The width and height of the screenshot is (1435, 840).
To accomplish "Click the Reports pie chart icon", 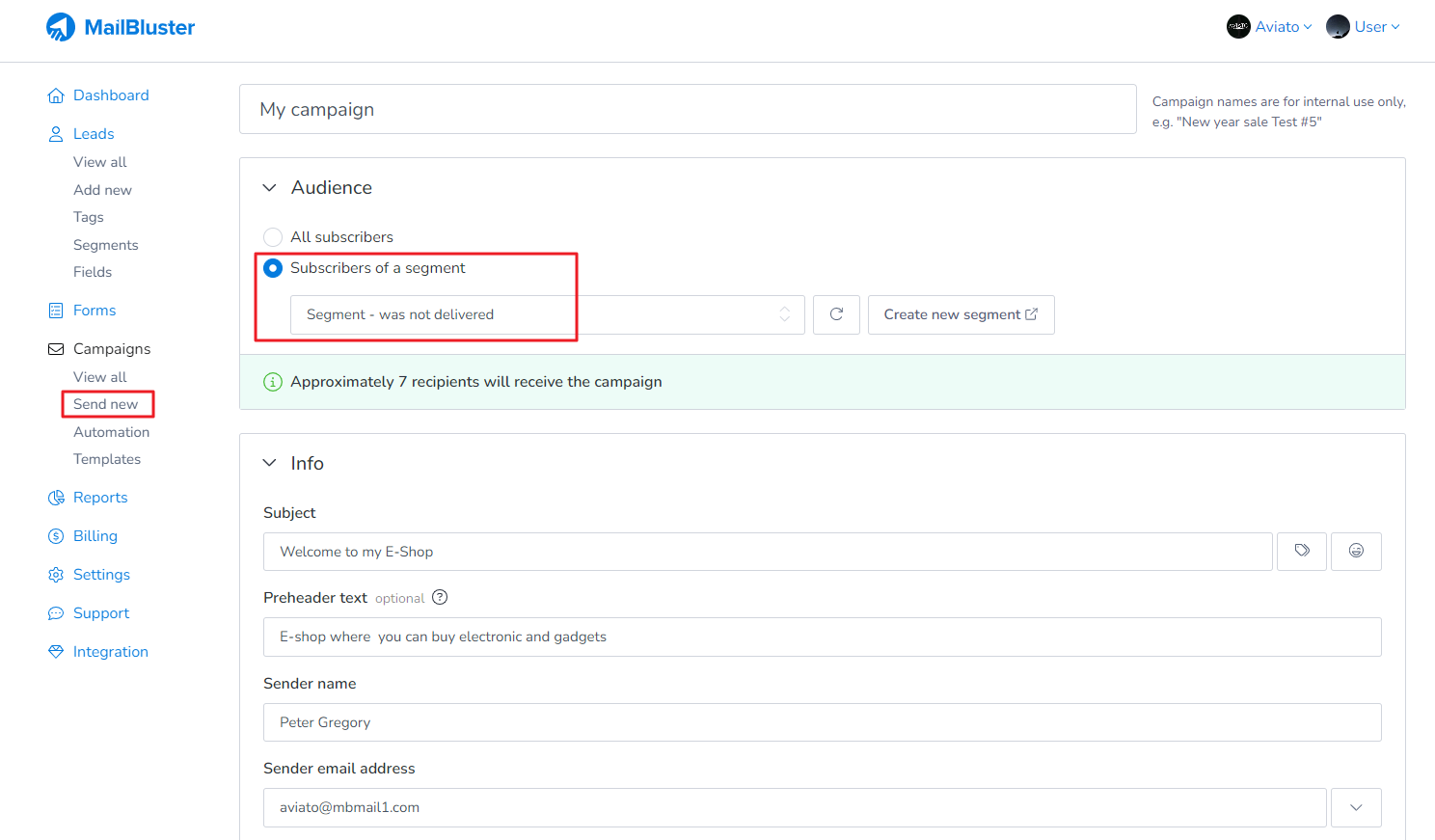I will point(56,498).
